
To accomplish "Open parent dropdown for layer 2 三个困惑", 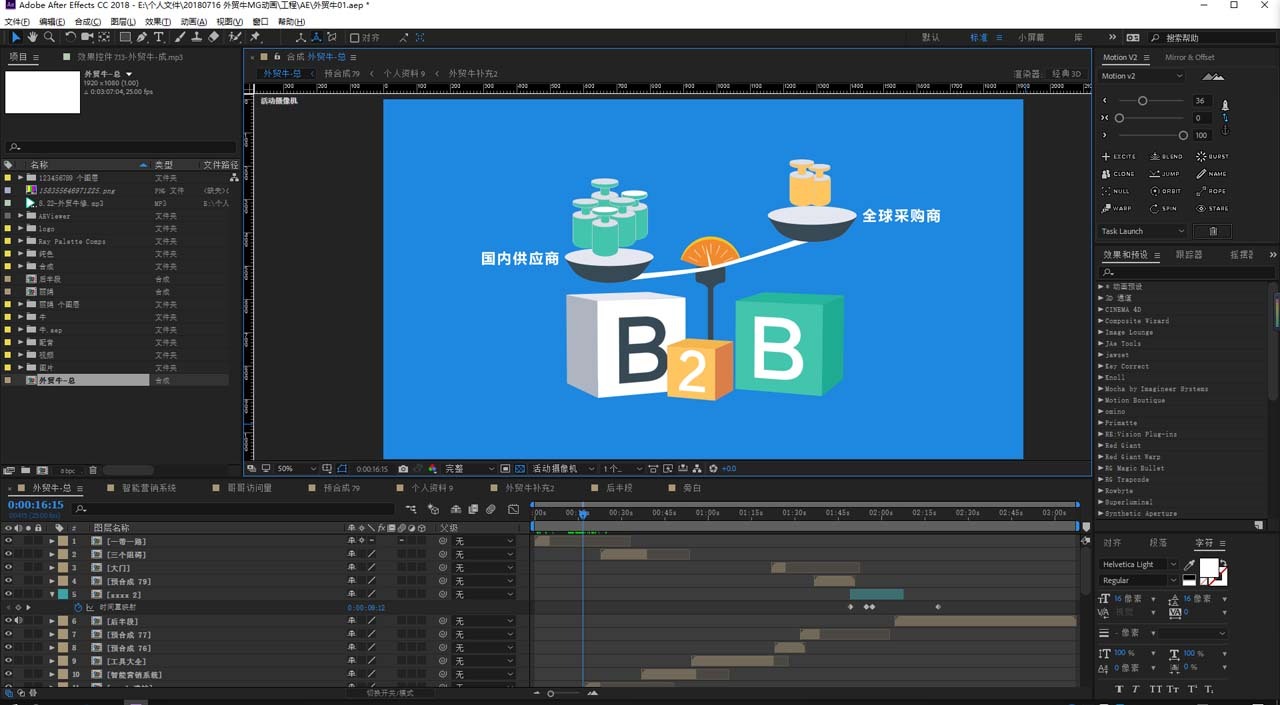I will point(484,554).
